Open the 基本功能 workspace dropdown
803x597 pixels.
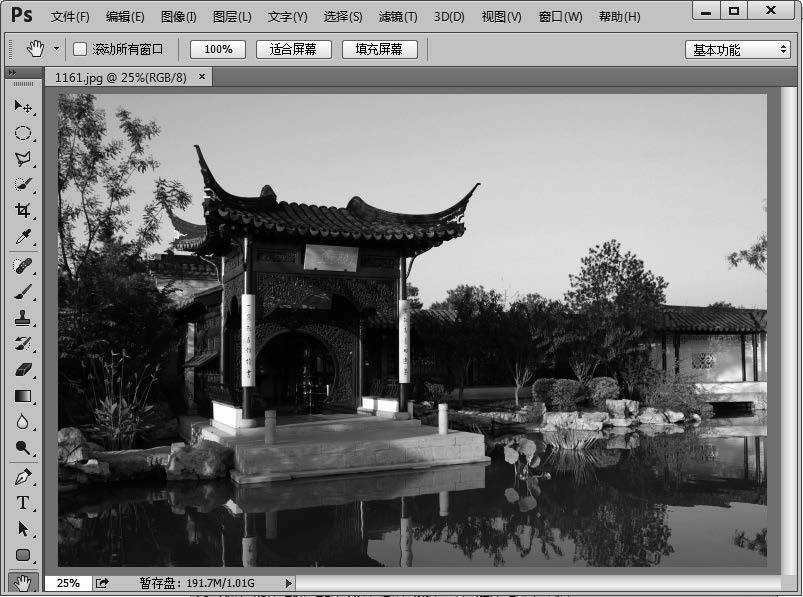(x=738, y=49)
